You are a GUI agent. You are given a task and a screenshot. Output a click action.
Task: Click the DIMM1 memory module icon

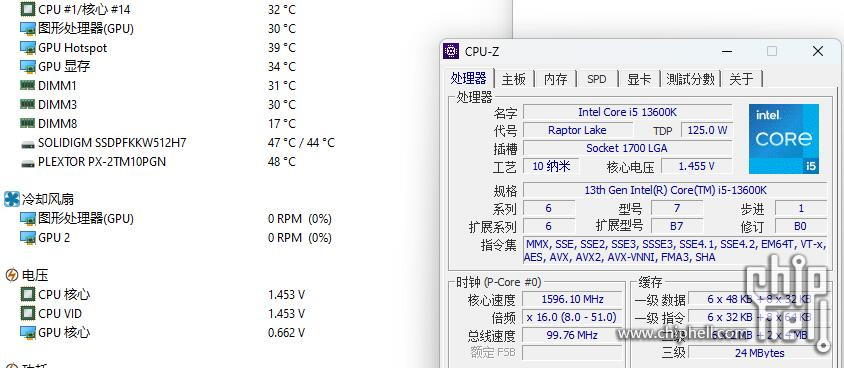coord(27,85)
